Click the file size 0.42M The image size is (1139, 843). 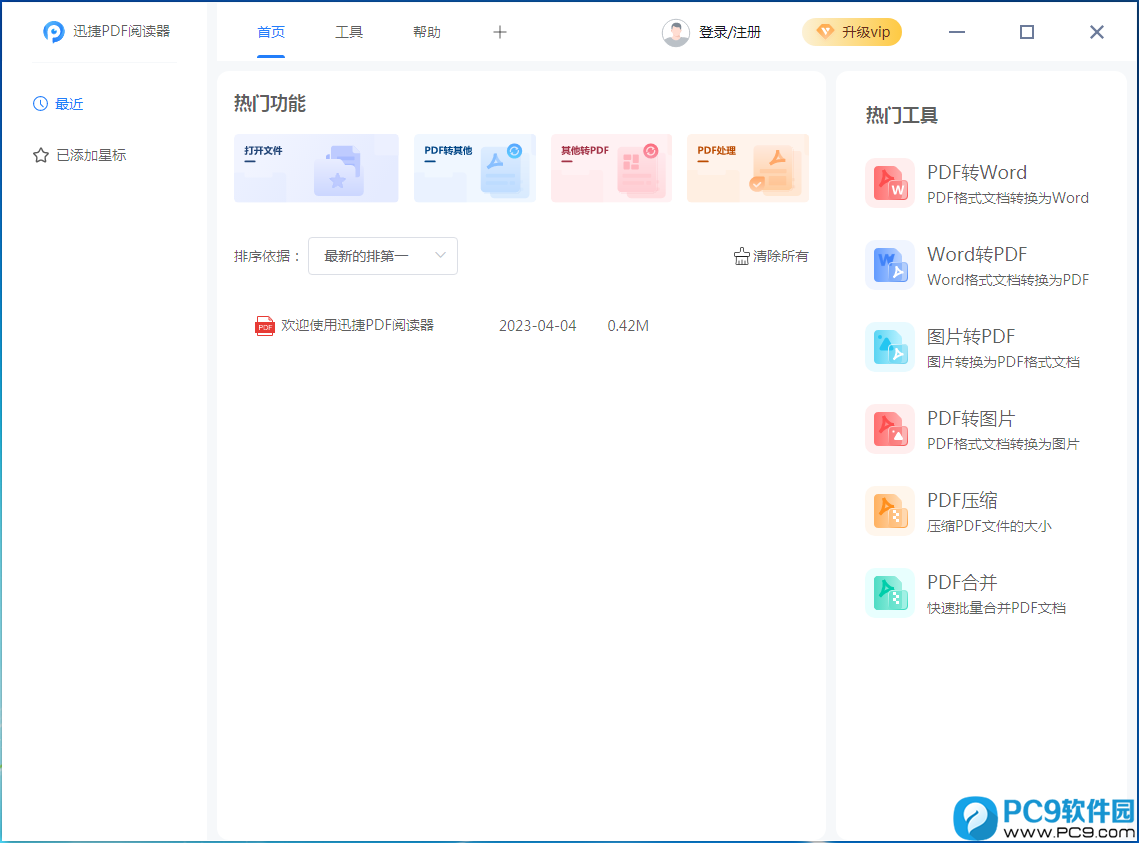[x=628, y=326]
